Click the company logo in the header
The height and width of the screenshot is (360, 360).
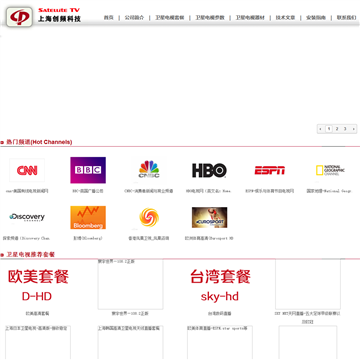tap(20, 17)
